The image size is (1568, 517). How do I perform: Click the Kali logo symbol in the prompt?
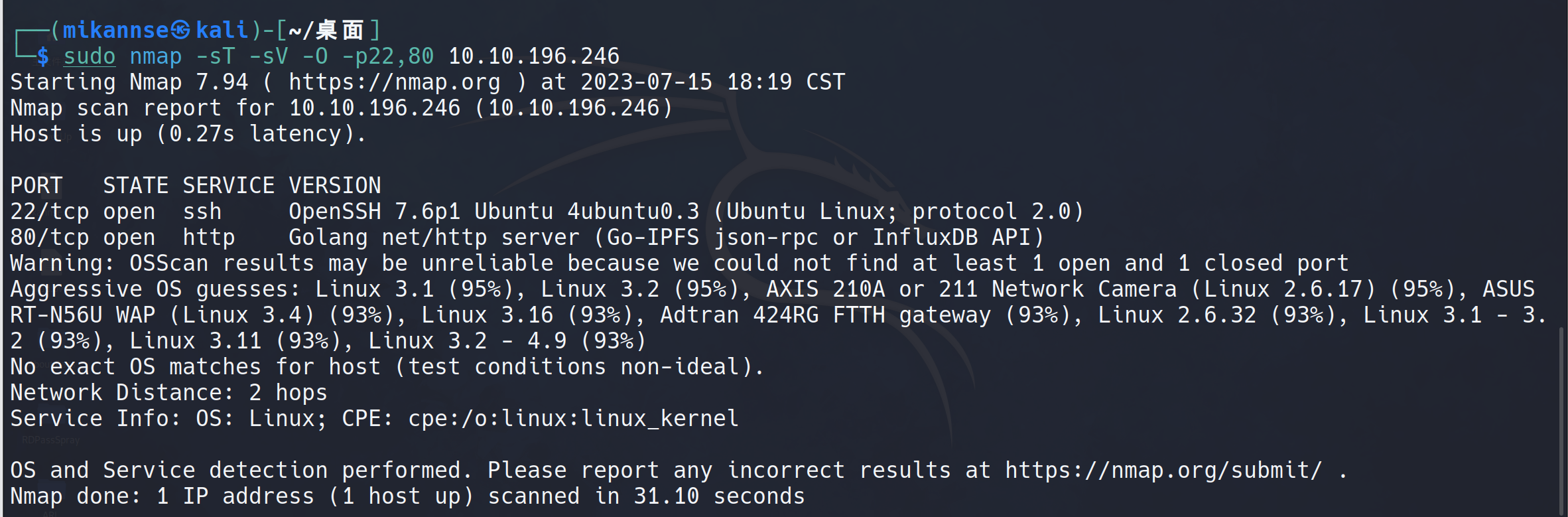pos(180,30)
